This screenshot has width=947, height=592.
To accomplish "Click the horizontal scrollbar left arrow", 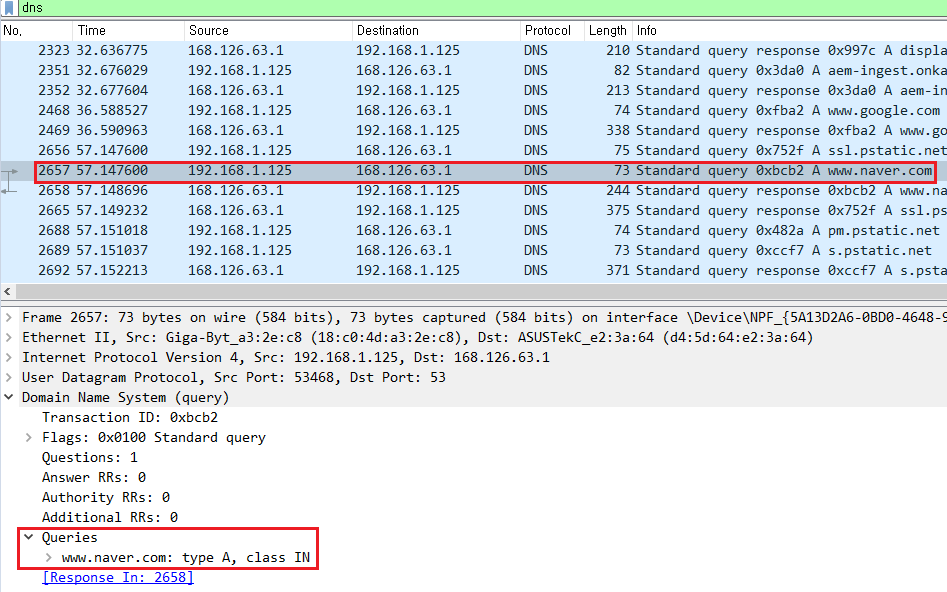I will pyautogui.click(x=7, y=292).
